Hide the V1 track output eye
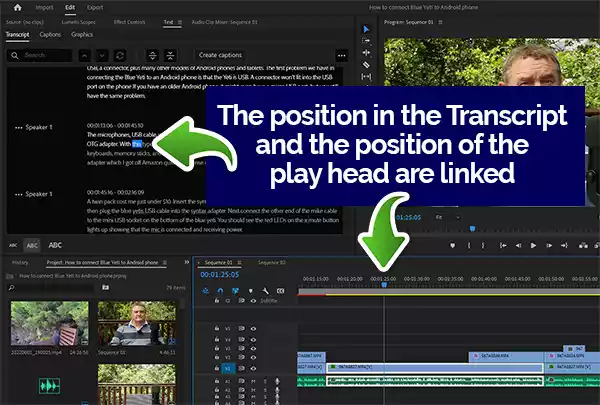 coord(253,368)
